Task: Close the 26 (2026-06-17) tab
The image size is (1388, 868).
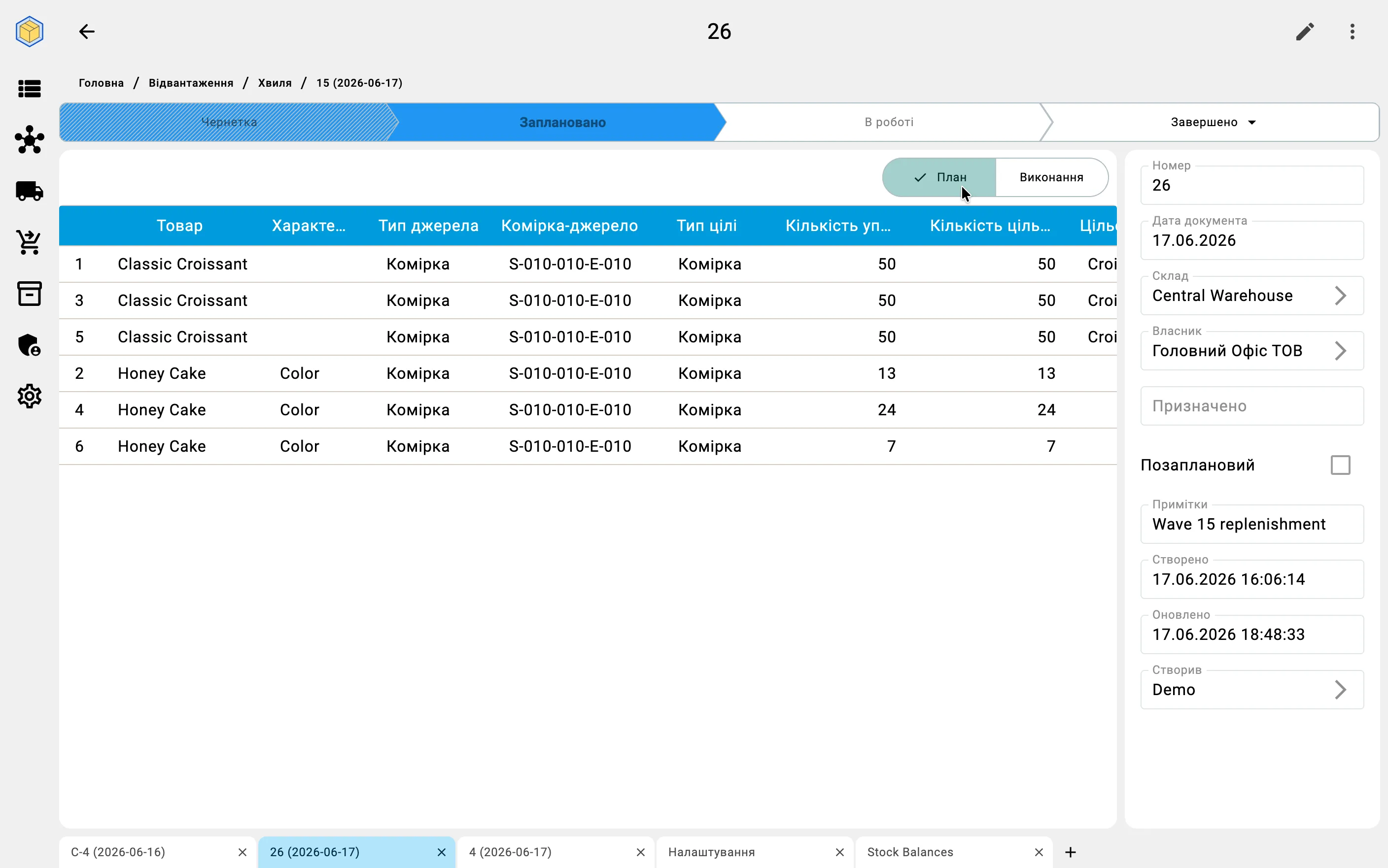Action: pyautogui.click(x=441, y=852)
